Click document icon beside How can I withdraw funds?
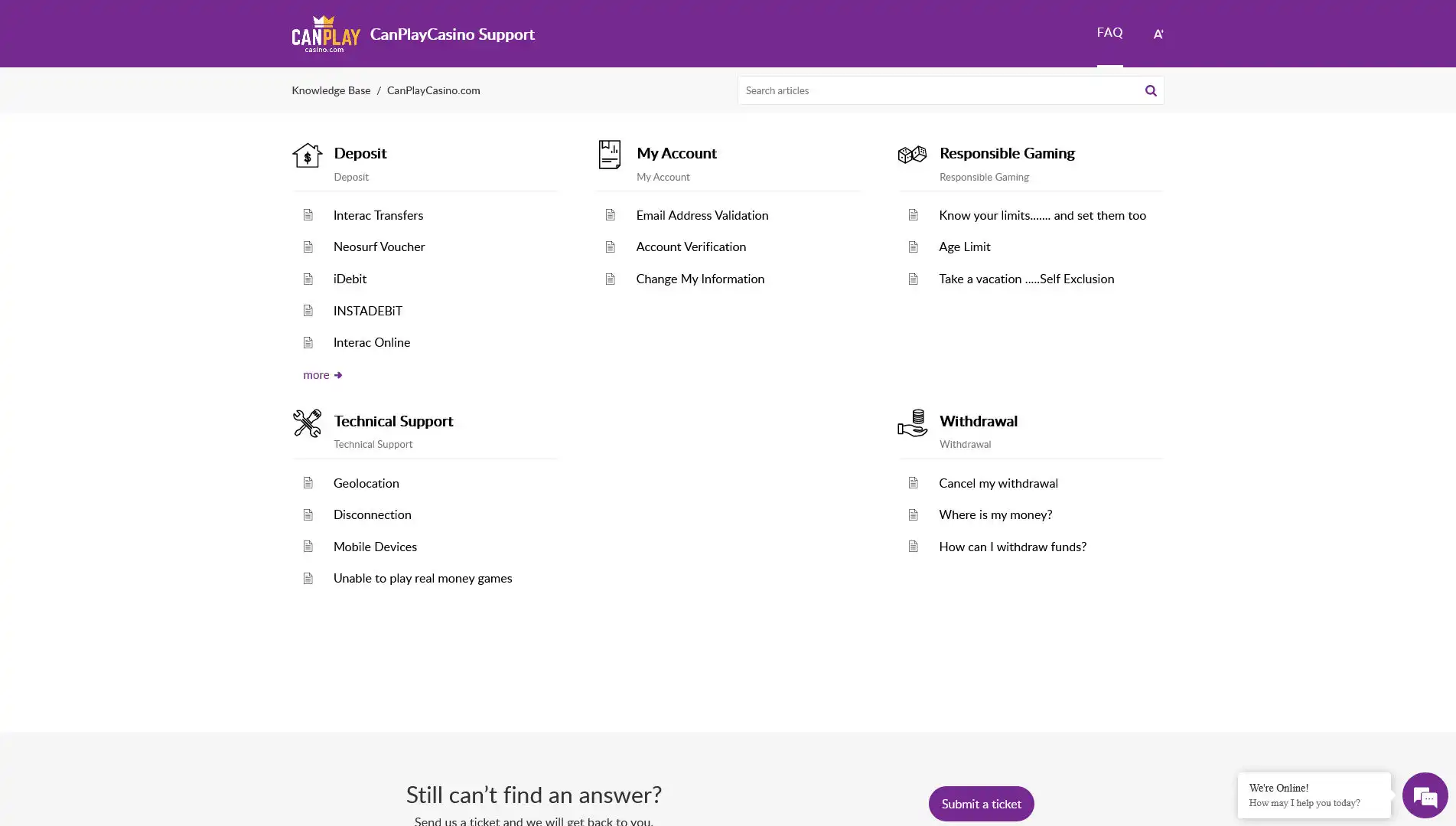 click(914, 547)
